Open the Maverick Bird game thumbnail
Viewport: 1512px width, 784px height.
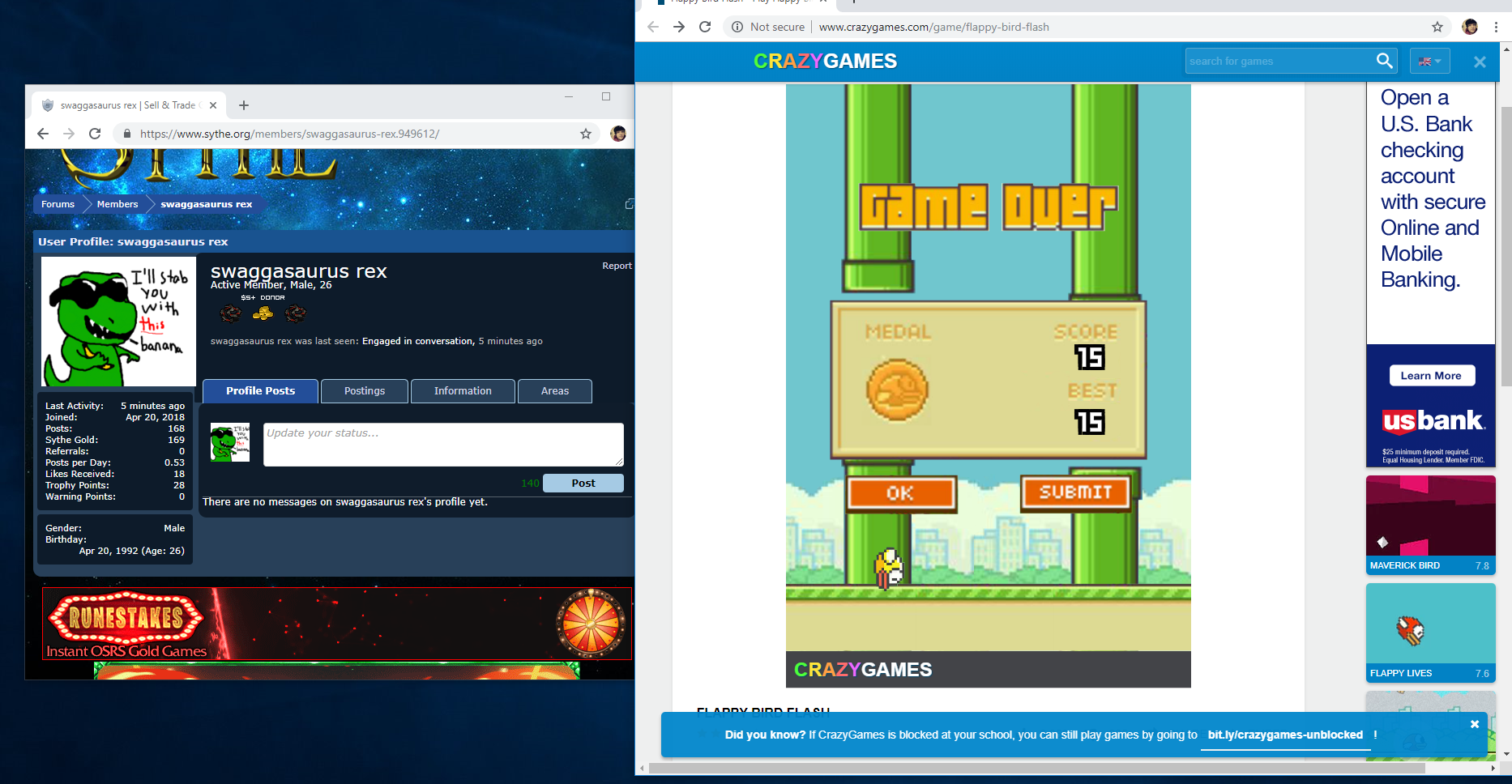pyautogui.click(x=1430, y=525)
